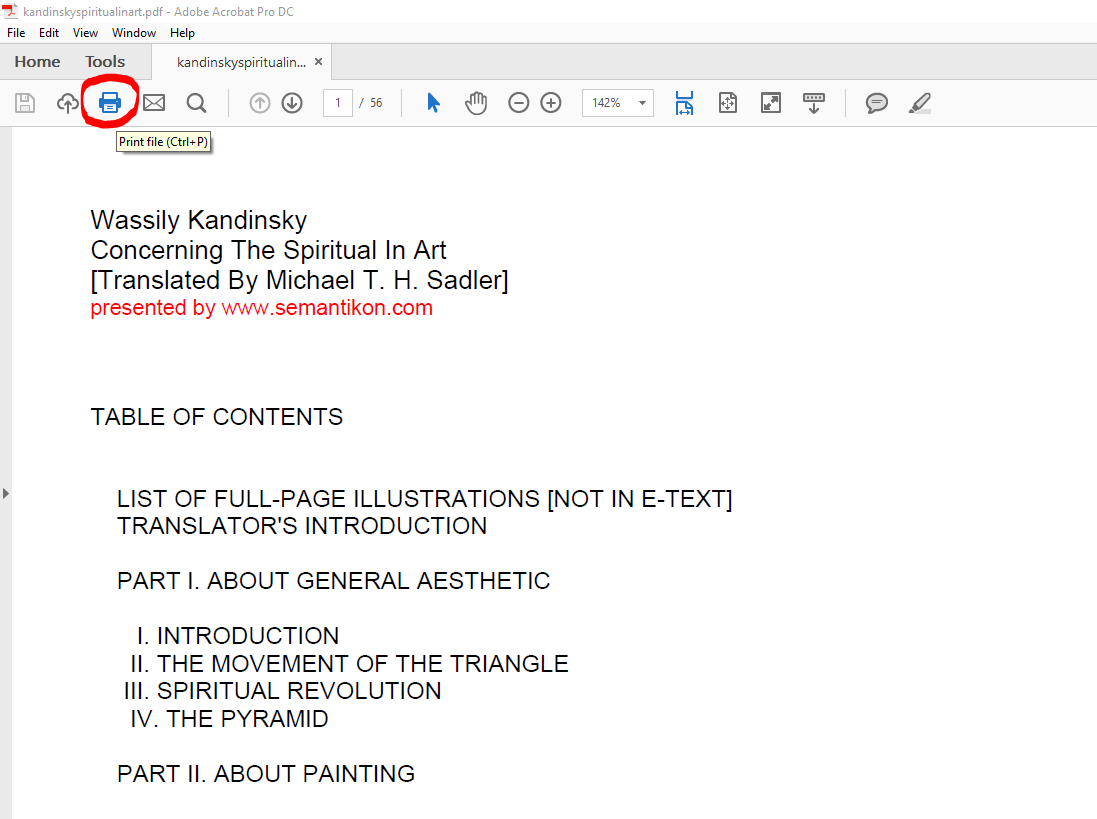1097x819 pixels.
Task: Click the 'TABLE OF CONTENTS' heading
Action: click(217, 417)
